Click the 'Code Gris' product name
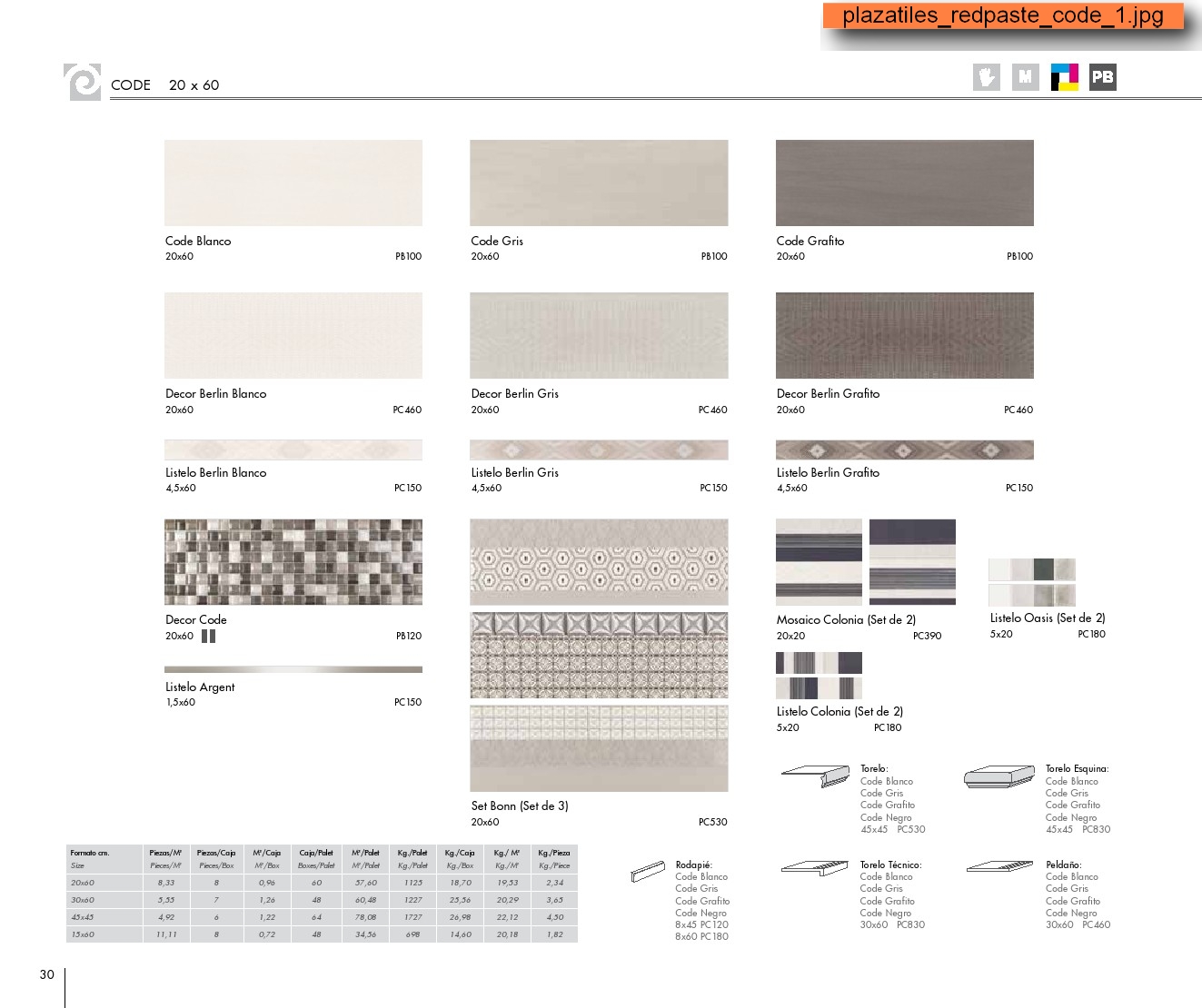Image resolution: width=1202 pixels, height=1008 pixels. (497, 241)
